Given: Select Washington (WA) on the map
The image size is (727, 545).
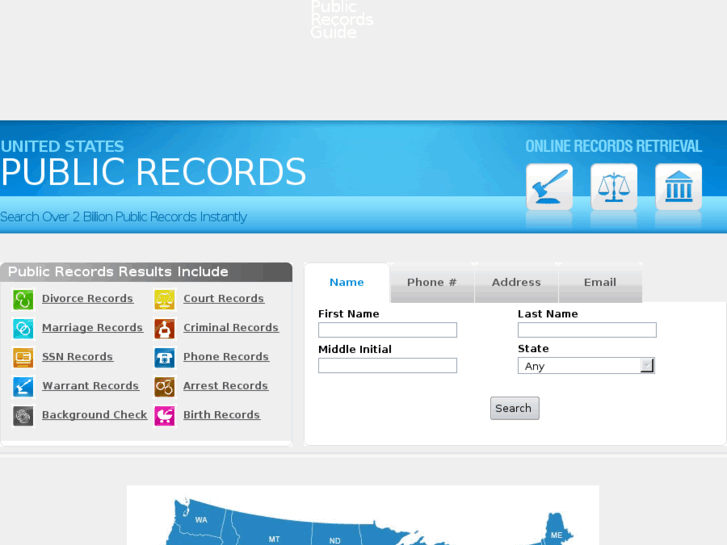Looking at the screenshot, I should pyautogui.click(x=201, y=520).
